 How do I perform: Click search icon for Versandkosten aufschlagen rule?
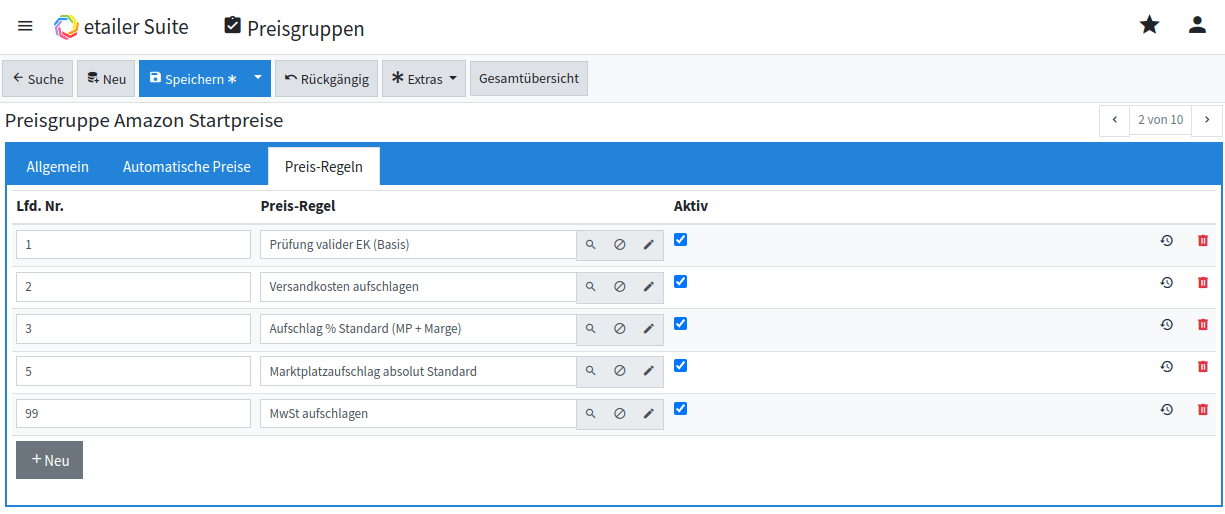(x=590, y=287)
